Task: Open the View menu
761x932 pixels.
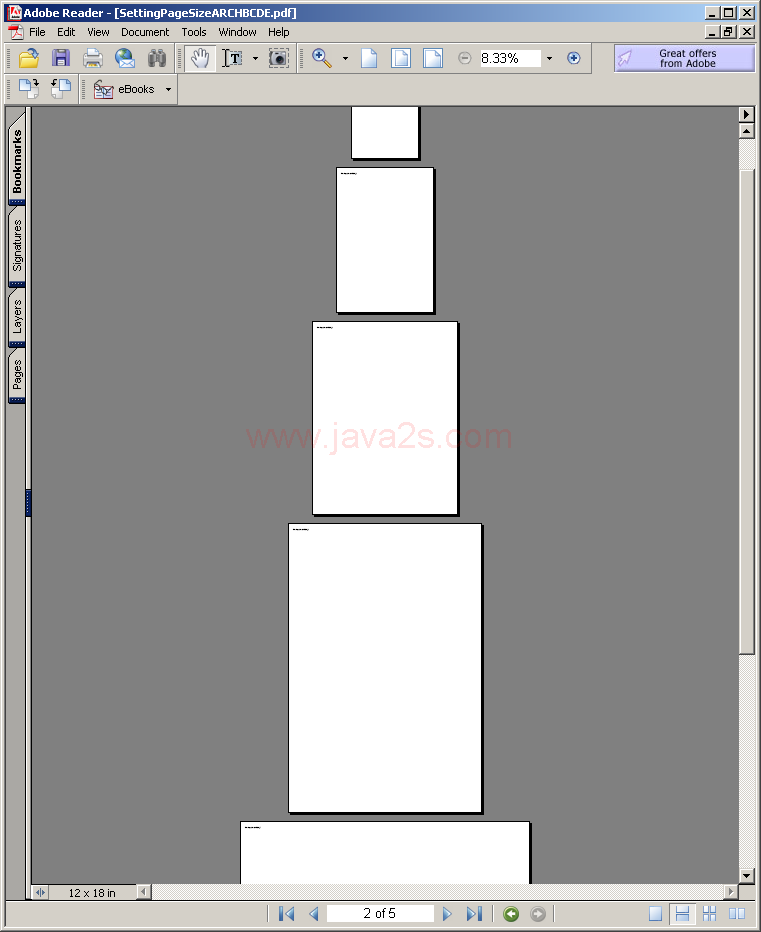Action: coord(98,32)
